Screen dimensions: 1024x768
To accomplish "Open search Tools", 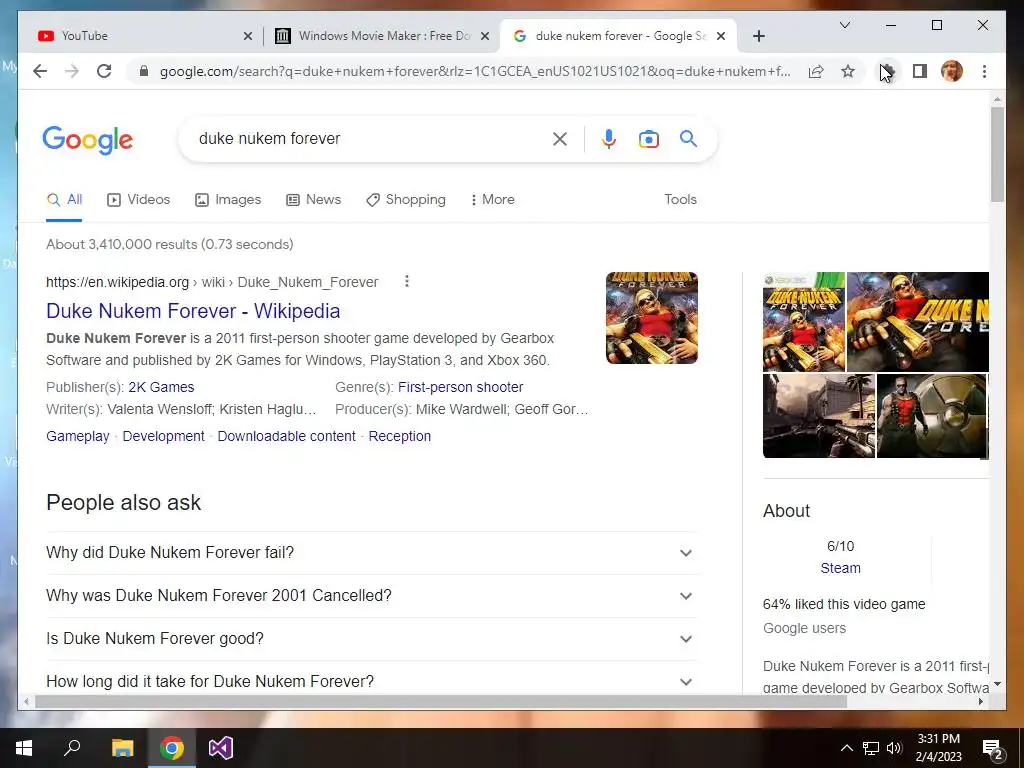I will 680,199.
